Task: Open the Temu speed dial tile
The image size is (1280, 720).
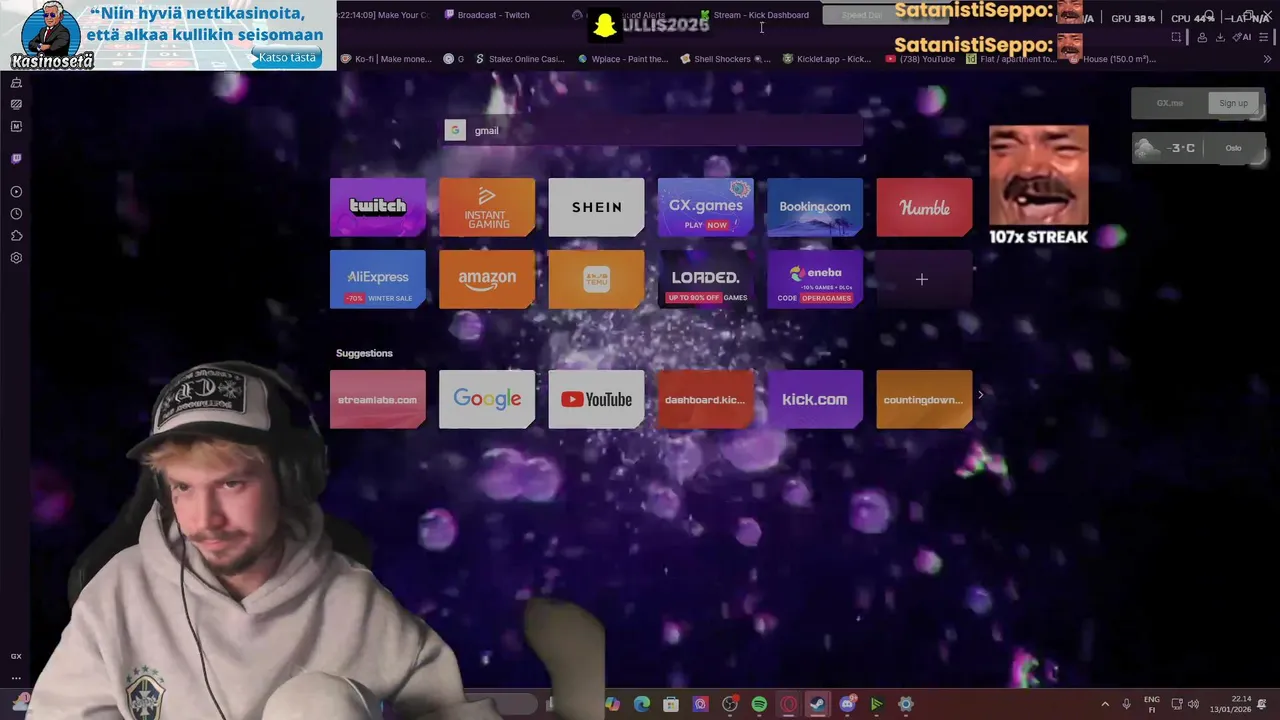Action: click(x=596, y=279)
